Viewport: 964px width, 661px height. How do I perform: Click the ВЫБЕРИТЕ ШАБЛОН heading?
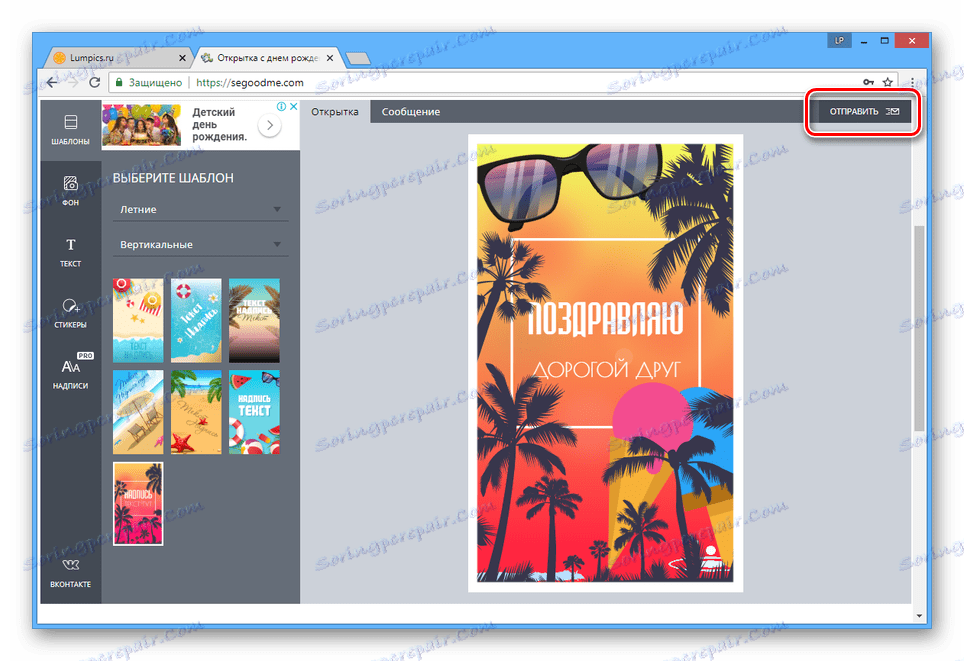click(173, 178)
